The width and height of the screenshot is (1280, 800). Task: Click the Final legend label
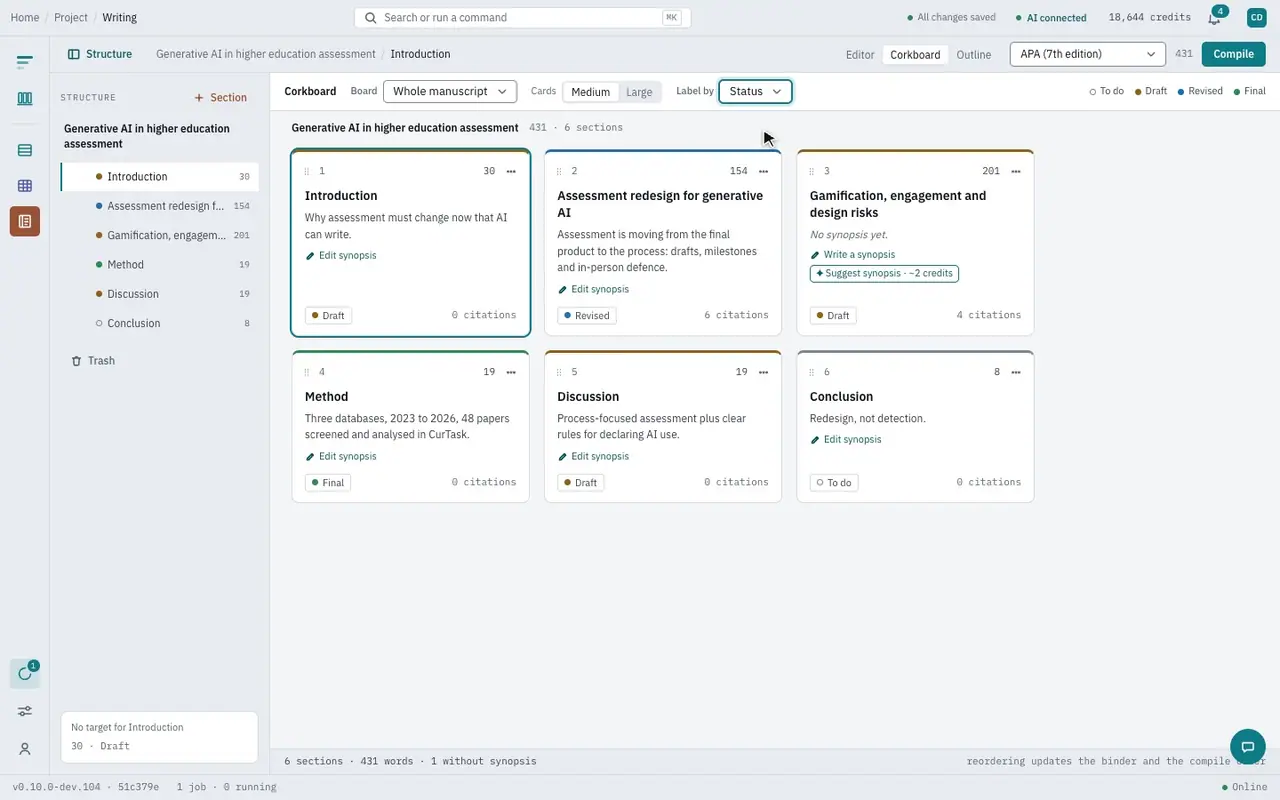(1249, 91)
